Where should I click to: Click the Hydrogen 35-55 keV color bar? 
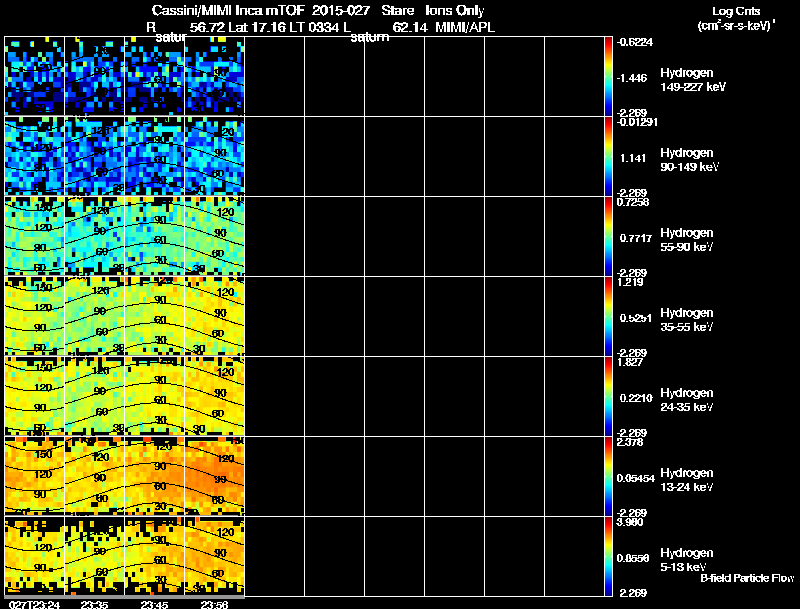(x=609, y=316)
